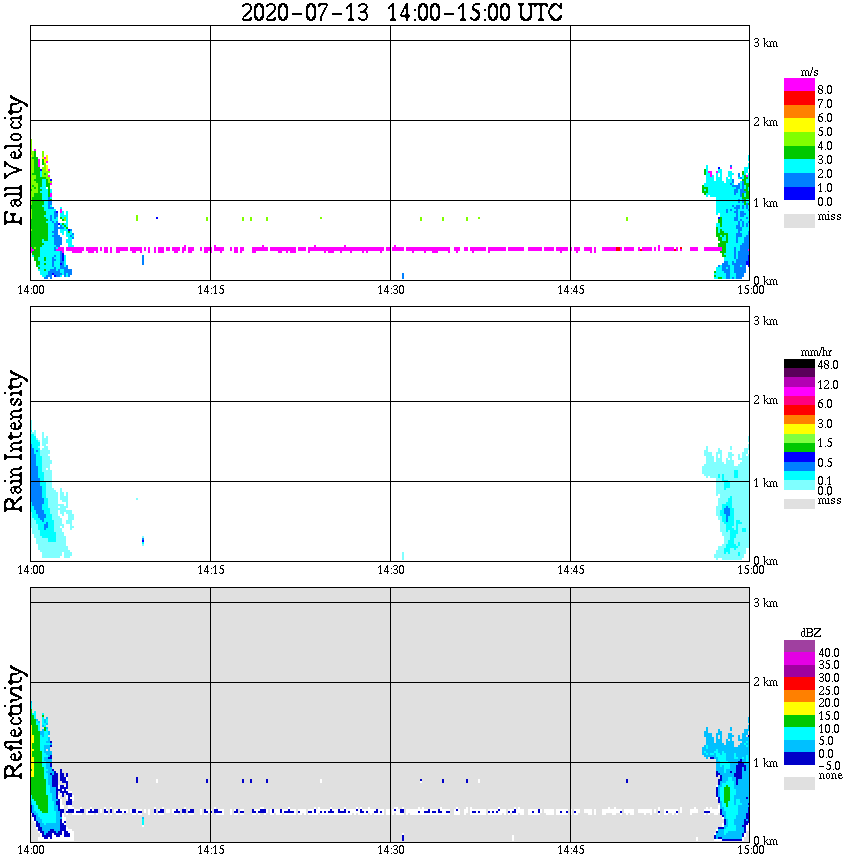Click the "2 km" tick of the Fall Velocity plot

[x=765, y=122]
